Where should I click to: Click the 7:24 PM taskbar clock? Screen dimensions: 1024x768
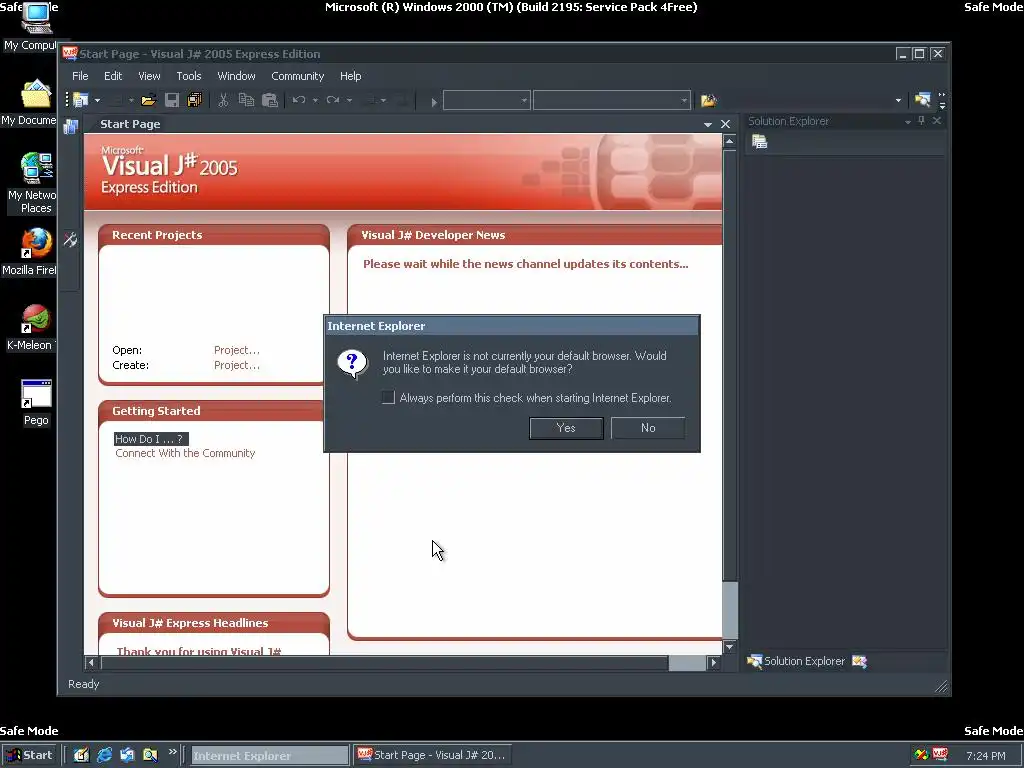(x=985, y=756)
